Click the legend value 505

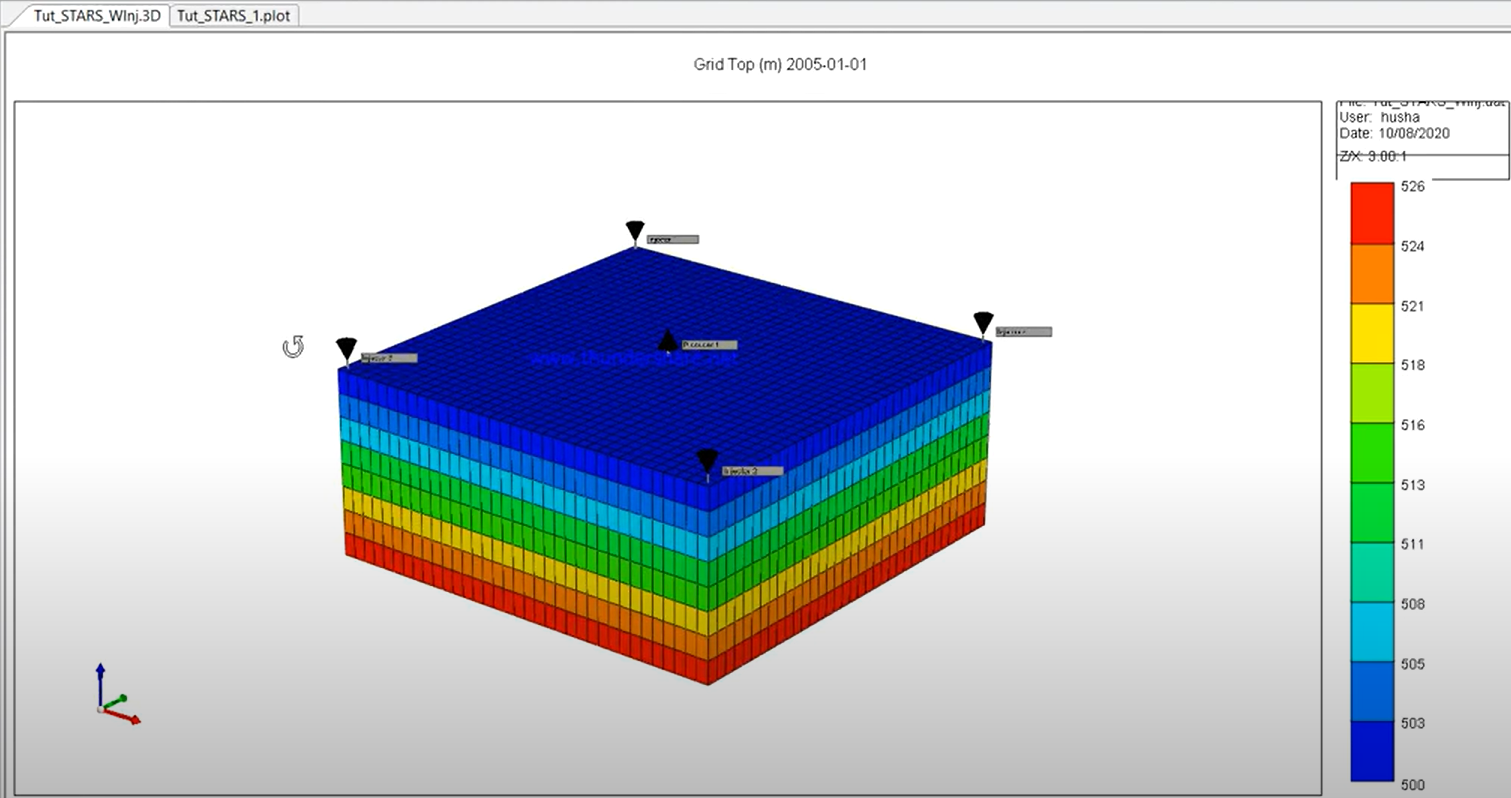click(x=1412, y=664)
